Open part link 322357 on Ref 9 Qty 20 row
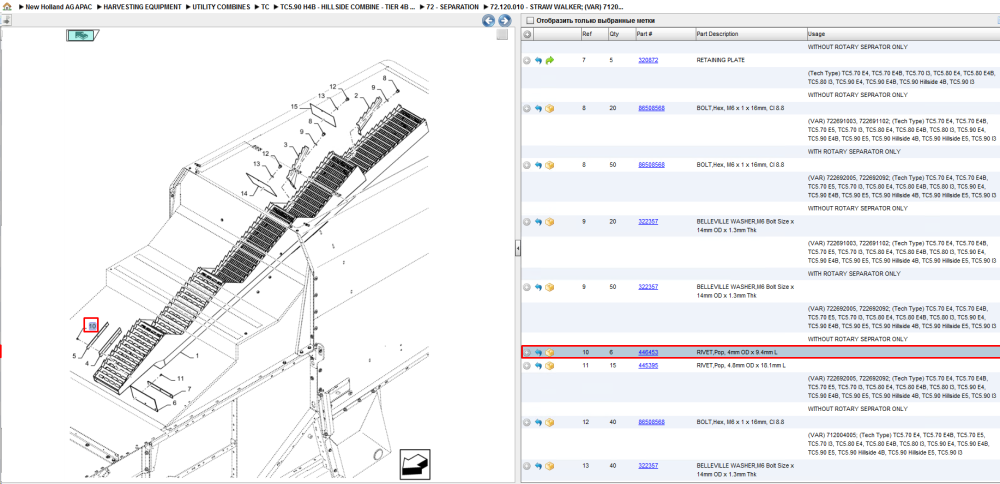Image resolution: width=1000 pixels, height=484 pixels. (x=648, y=222)
